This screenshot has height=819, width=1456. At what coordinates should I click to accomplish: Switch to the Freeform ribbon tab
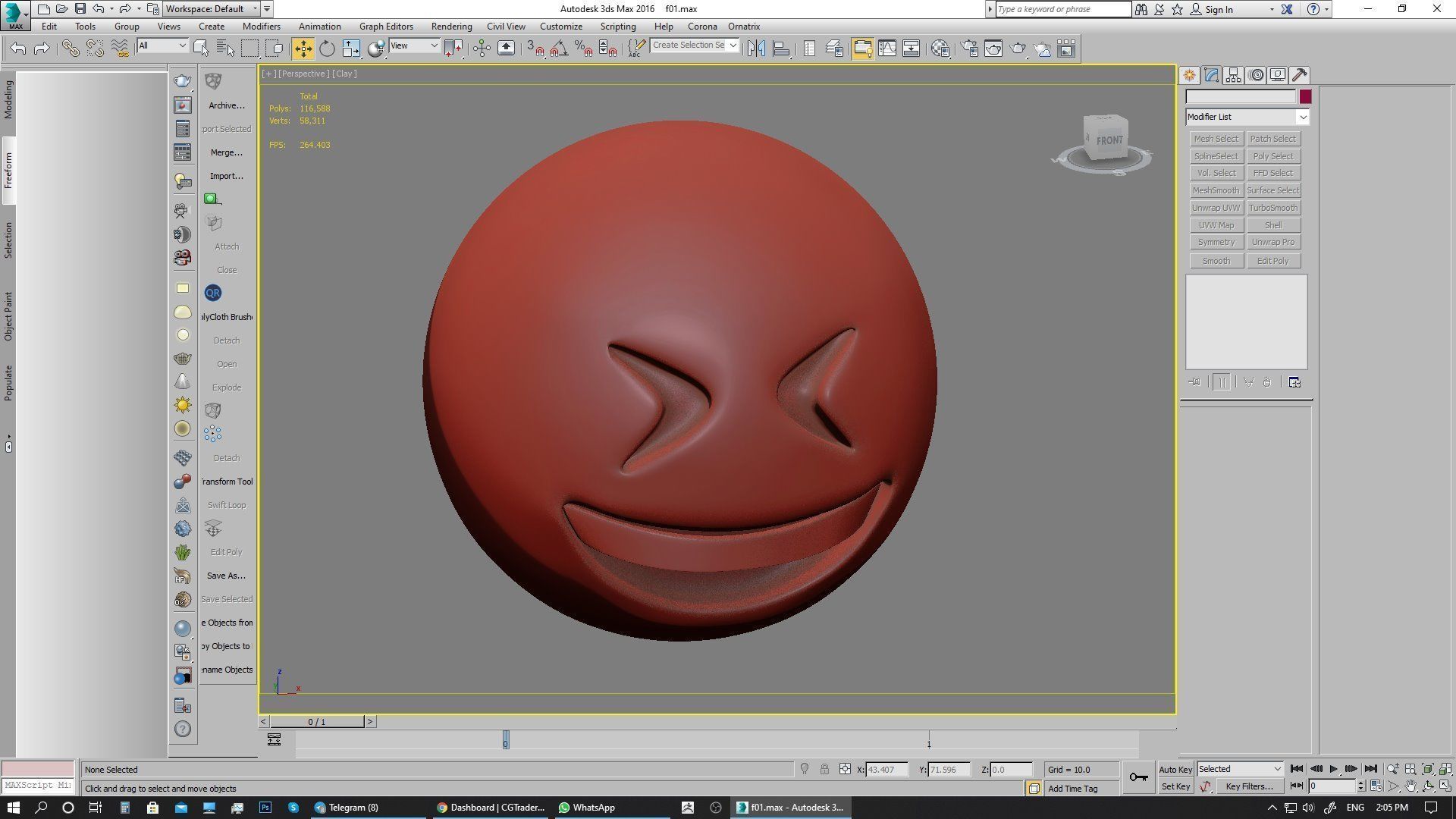pyautogui.click(x=8, y=171)
